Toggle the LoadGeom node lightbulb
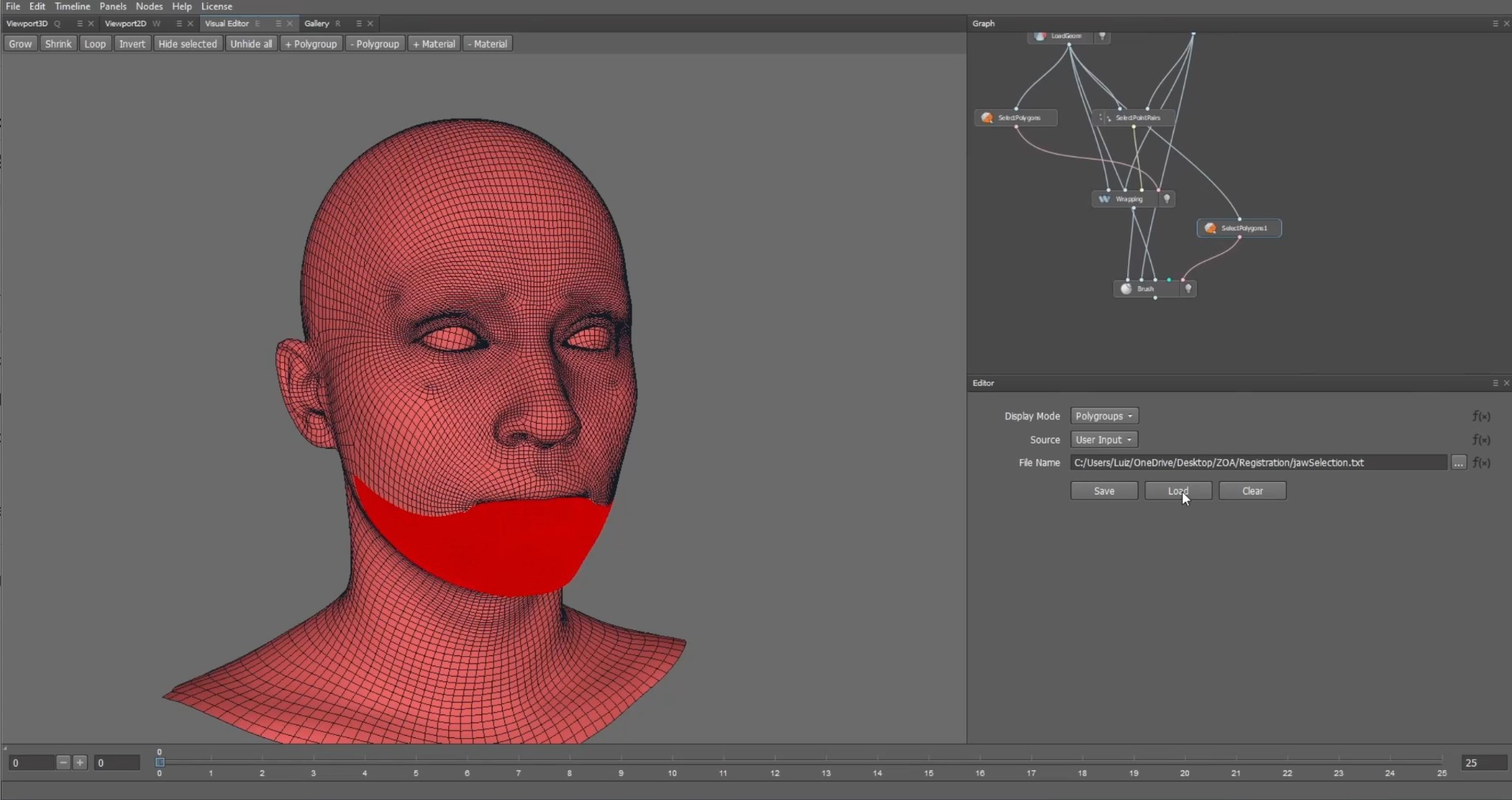The width and height of the screenshot is (1512, 800). point(1102,36)
